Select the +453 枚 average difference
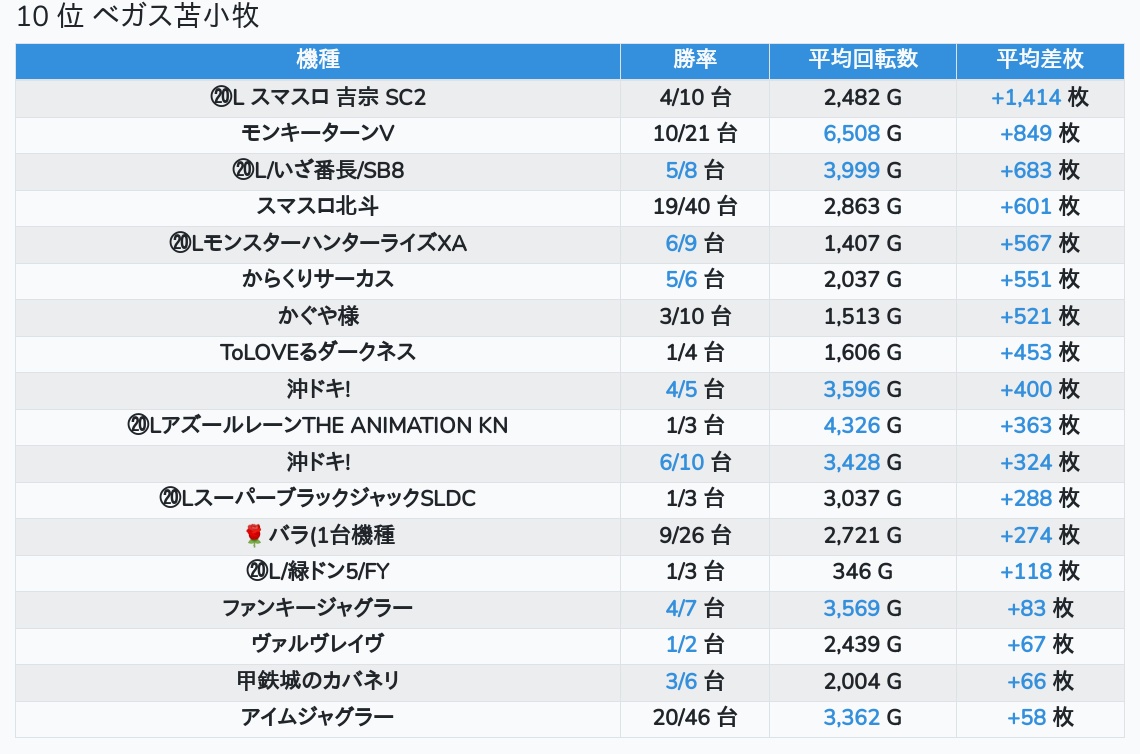Screen dimensions: 1140x754 click(1040, 353)
